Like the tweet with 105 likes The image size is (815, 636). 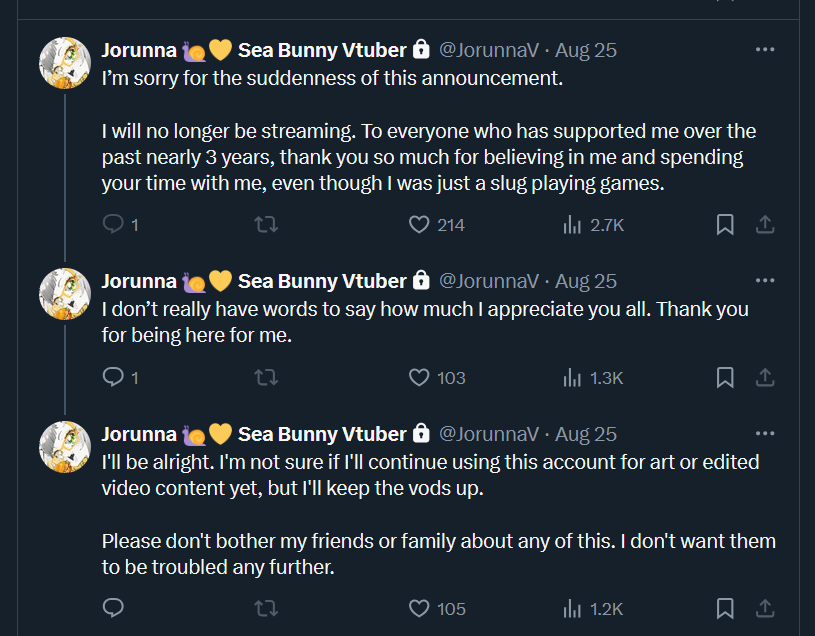[420, 608]
